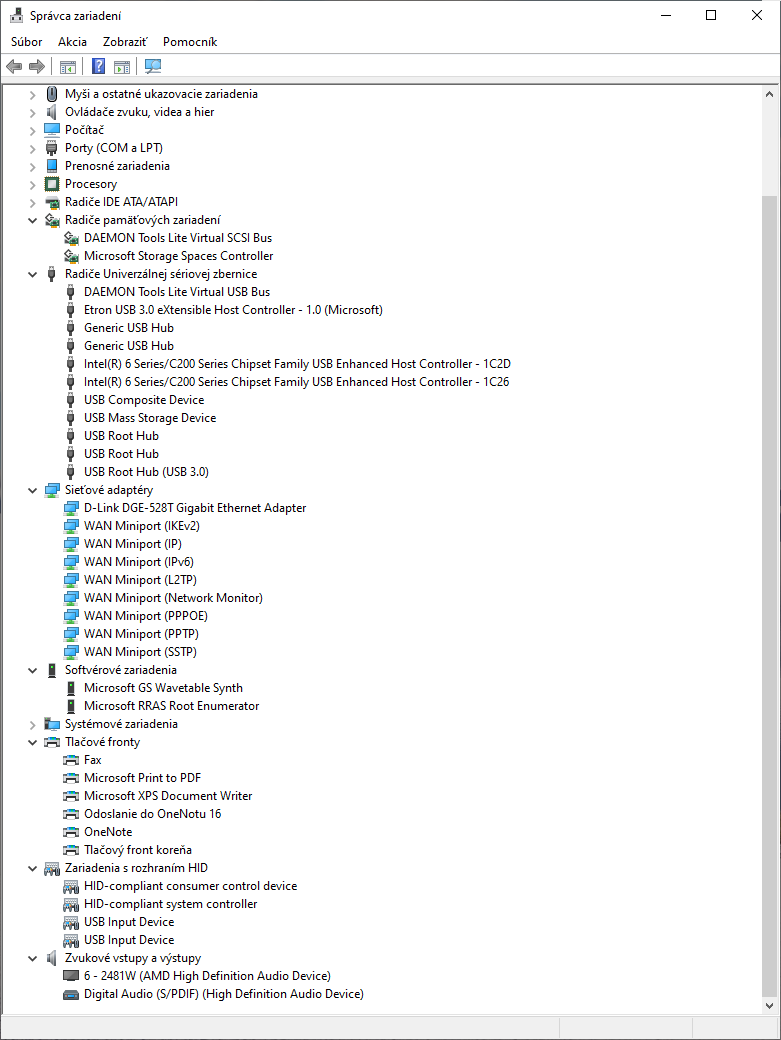Viewport: 781px width, 1040px height.
Task: Click the HID-compliant system controller icon
Action: pyautogui.click(x=71, y=904)
